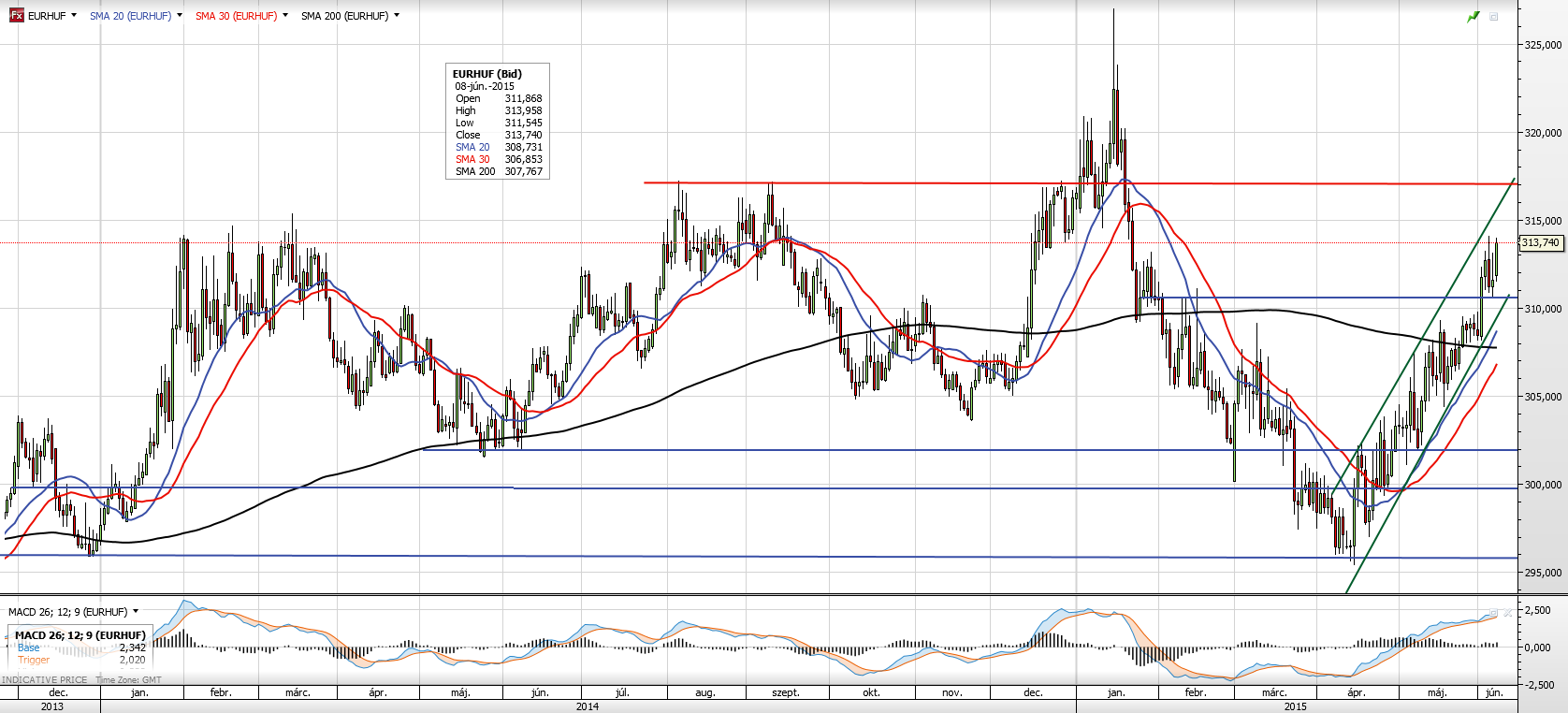Click the 2015 year label
This screenshot has width=1568, height=713.
(x=1296, y=706)
